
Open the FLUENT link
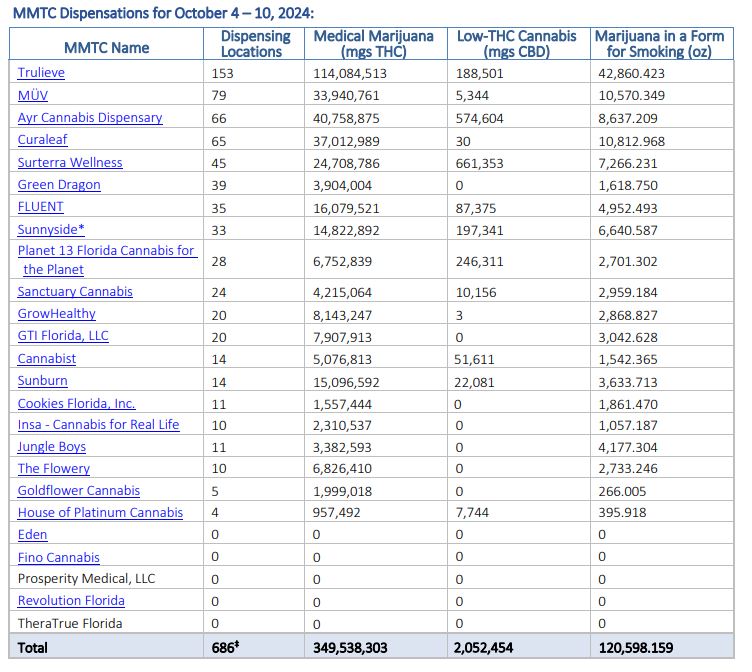click(40, 207)
